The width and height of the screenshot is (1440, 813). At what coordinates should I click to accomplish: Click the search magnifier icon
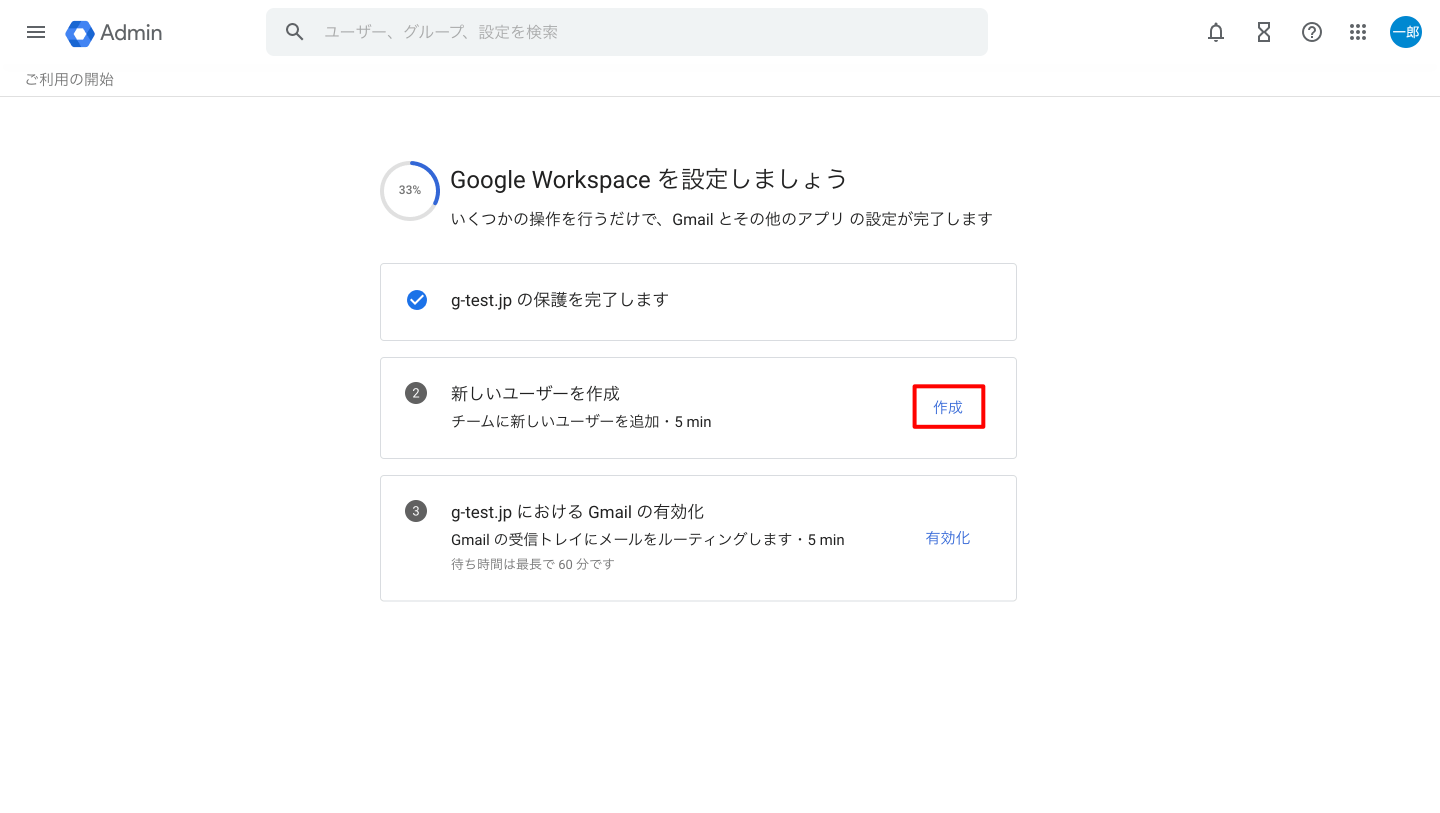tap(294, 32)
